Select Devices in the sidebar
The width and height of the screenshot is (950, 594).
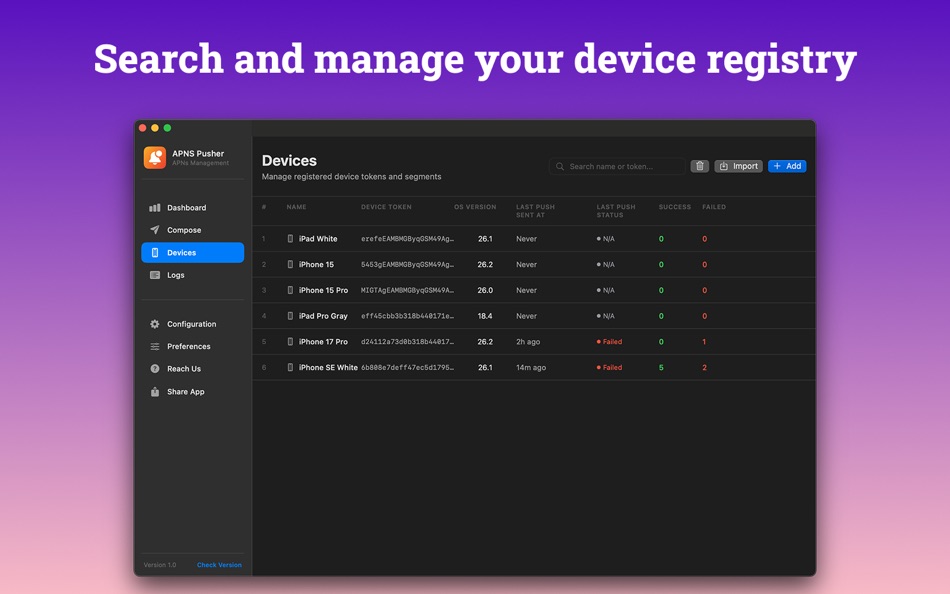[193, 253]
